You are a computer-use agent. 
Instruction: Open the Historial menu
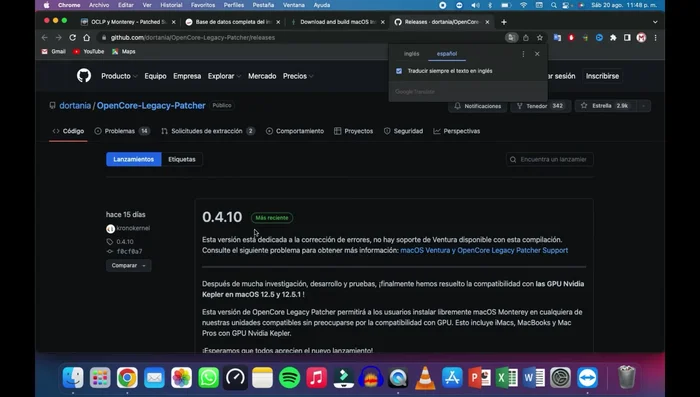coord(171,5)
